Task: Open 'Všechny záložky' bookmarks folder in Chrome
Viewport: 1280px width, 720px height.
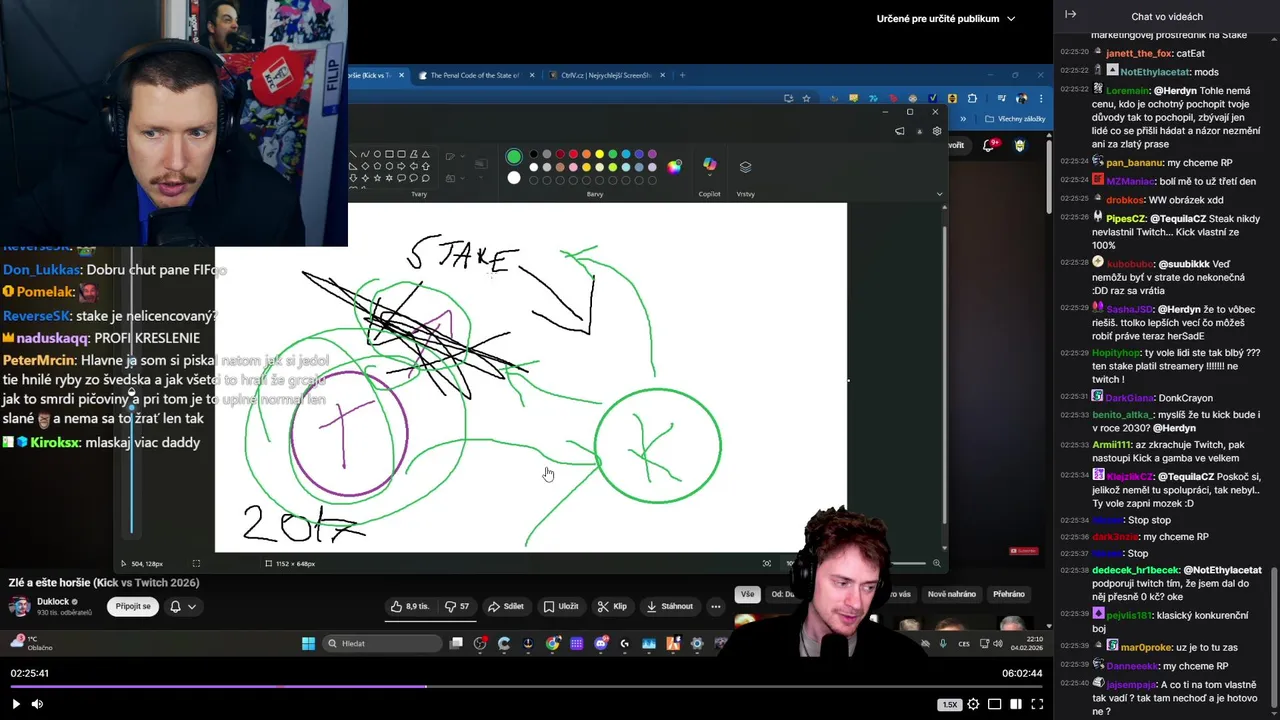Action: click(1015, 119)
